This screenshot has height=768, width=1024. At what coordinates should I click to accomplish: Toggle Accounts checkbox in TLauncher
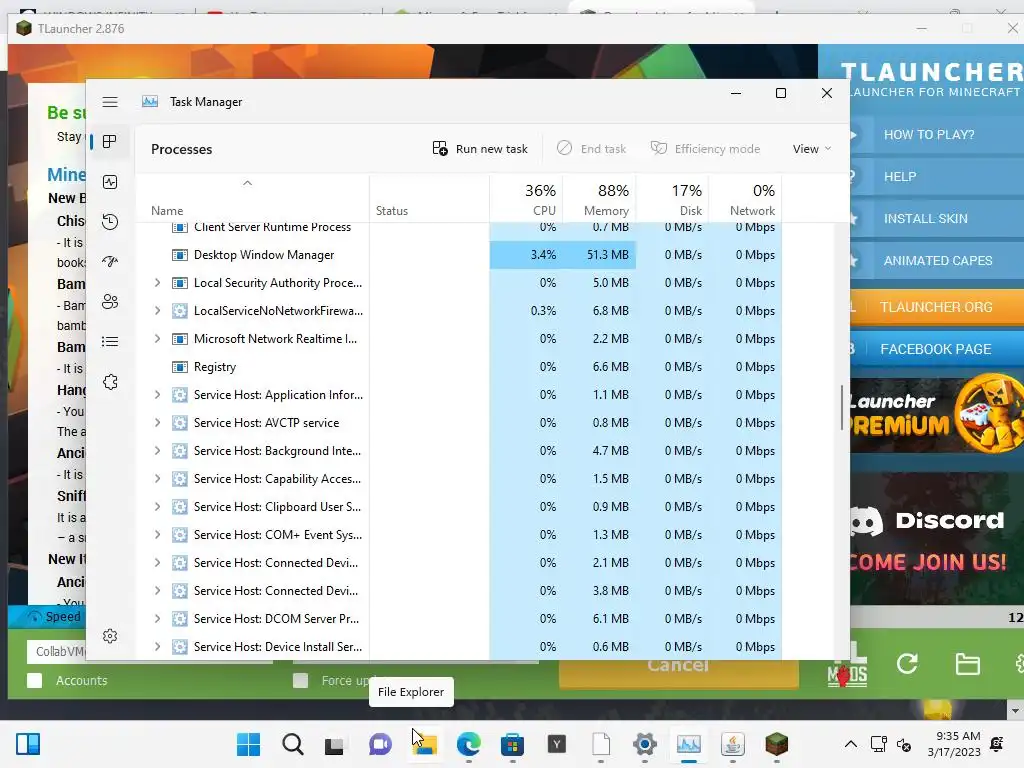[35, 680]
